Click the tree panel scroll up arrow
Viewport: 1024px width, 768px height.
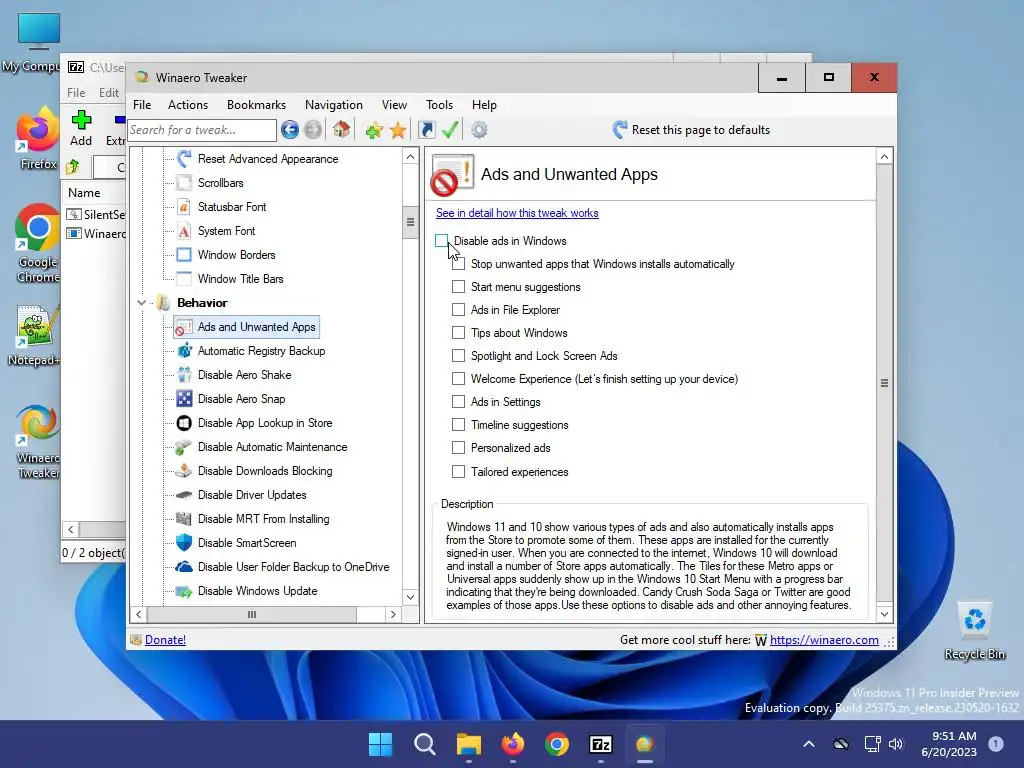tap(410, 157)
